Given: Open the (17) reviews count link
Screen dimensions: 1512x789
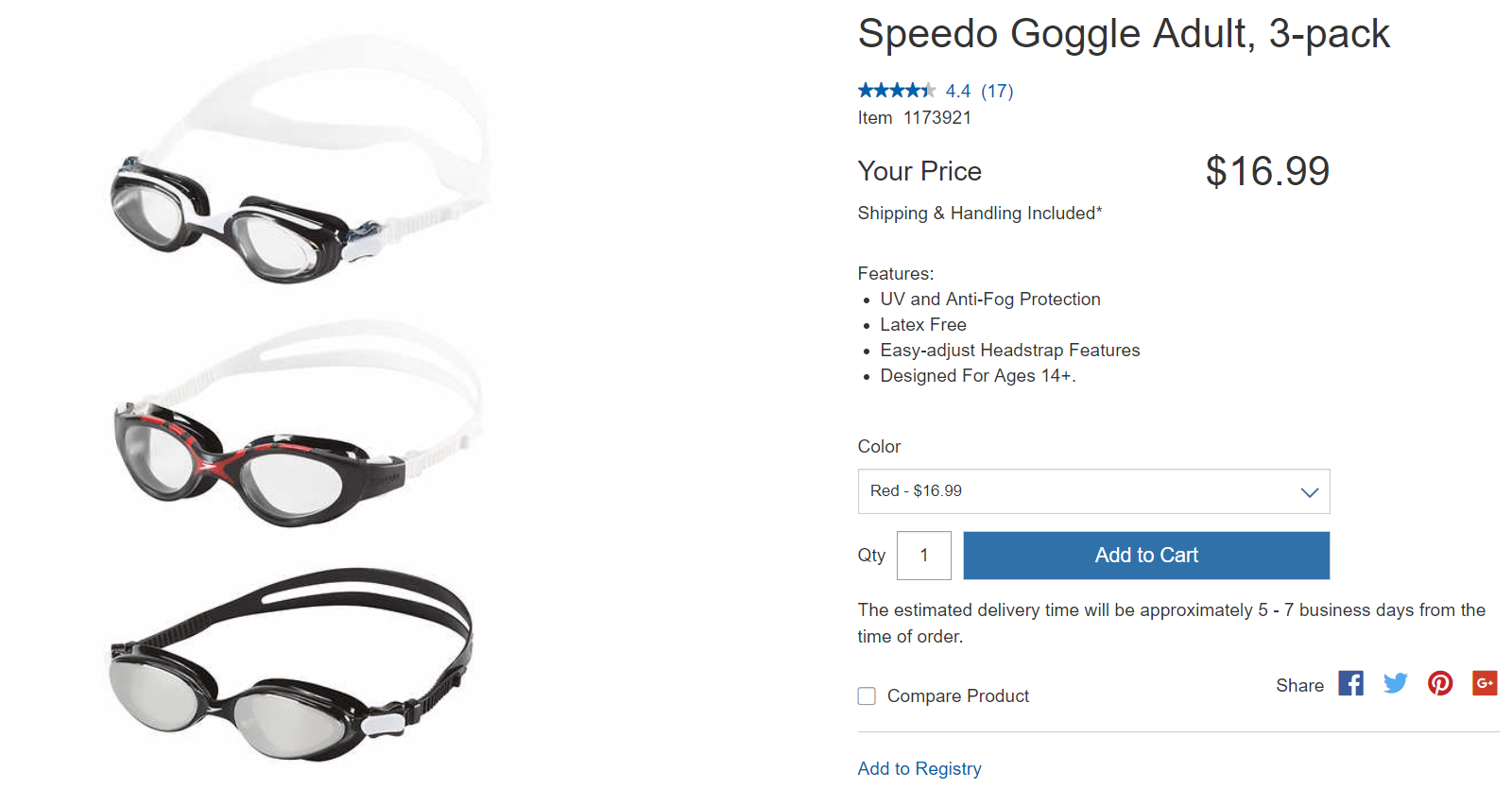Looking at the screenshot, I should coord(997,92).
